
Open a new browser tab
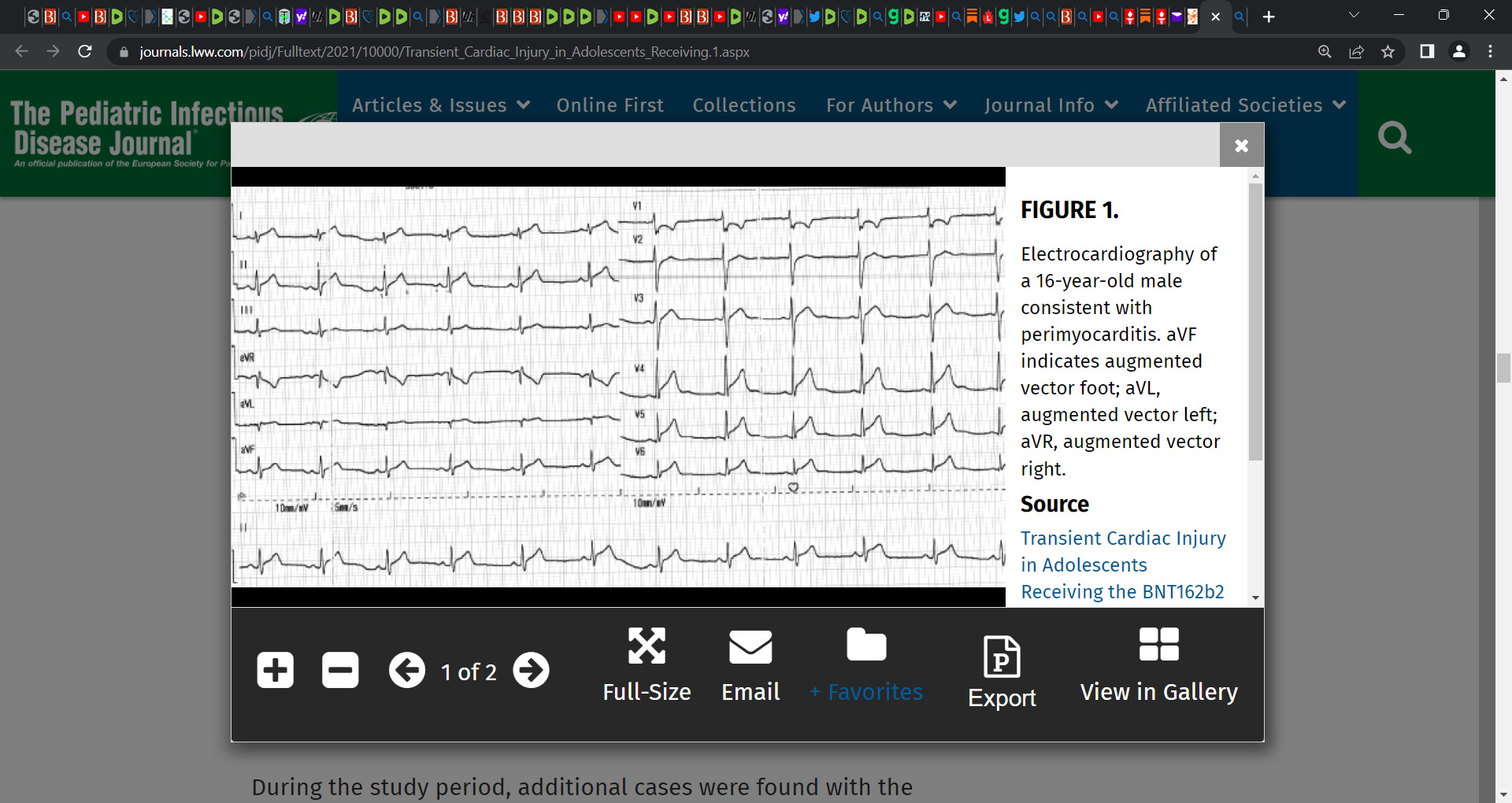(1269, 17)
